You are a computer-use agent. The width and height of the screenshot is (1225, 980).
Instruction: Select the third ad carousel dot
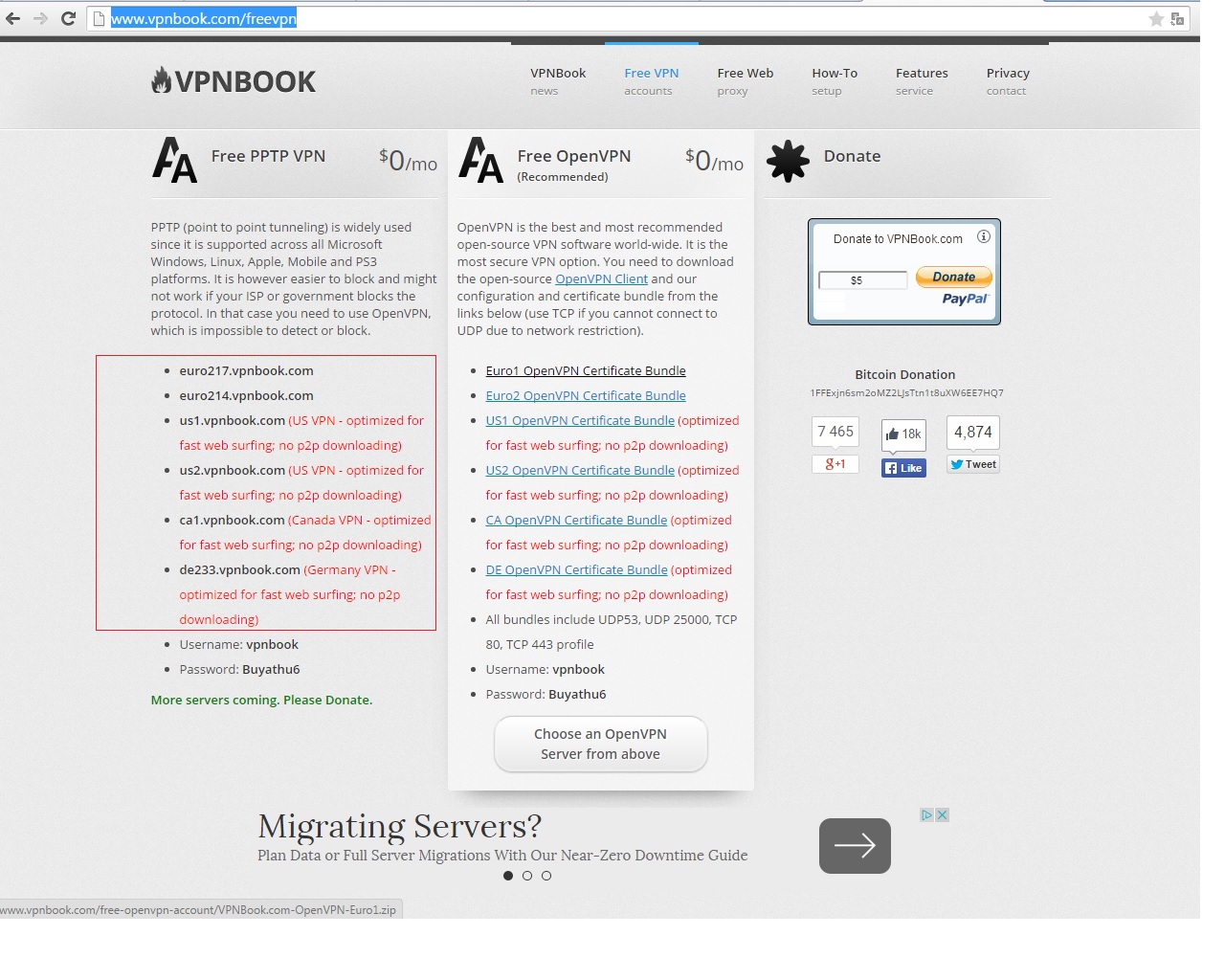pos(546,876)
